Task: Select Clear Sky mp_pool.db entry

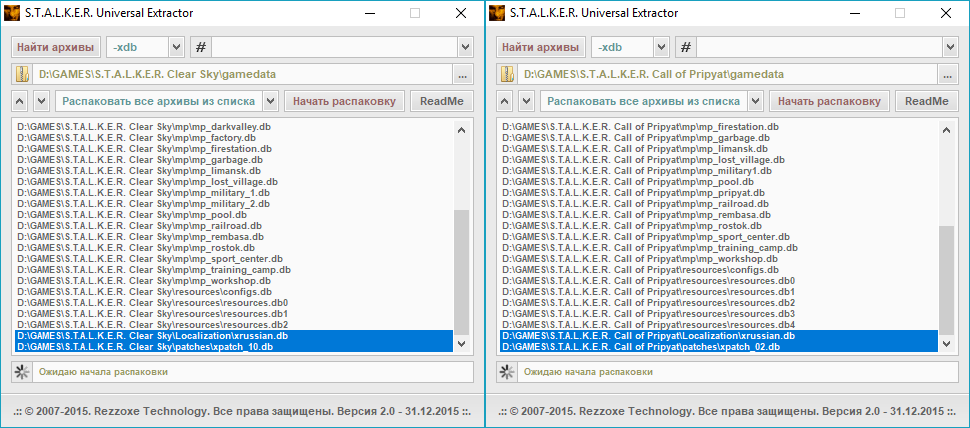Action: pyautogui.click(x=233, y=215)
